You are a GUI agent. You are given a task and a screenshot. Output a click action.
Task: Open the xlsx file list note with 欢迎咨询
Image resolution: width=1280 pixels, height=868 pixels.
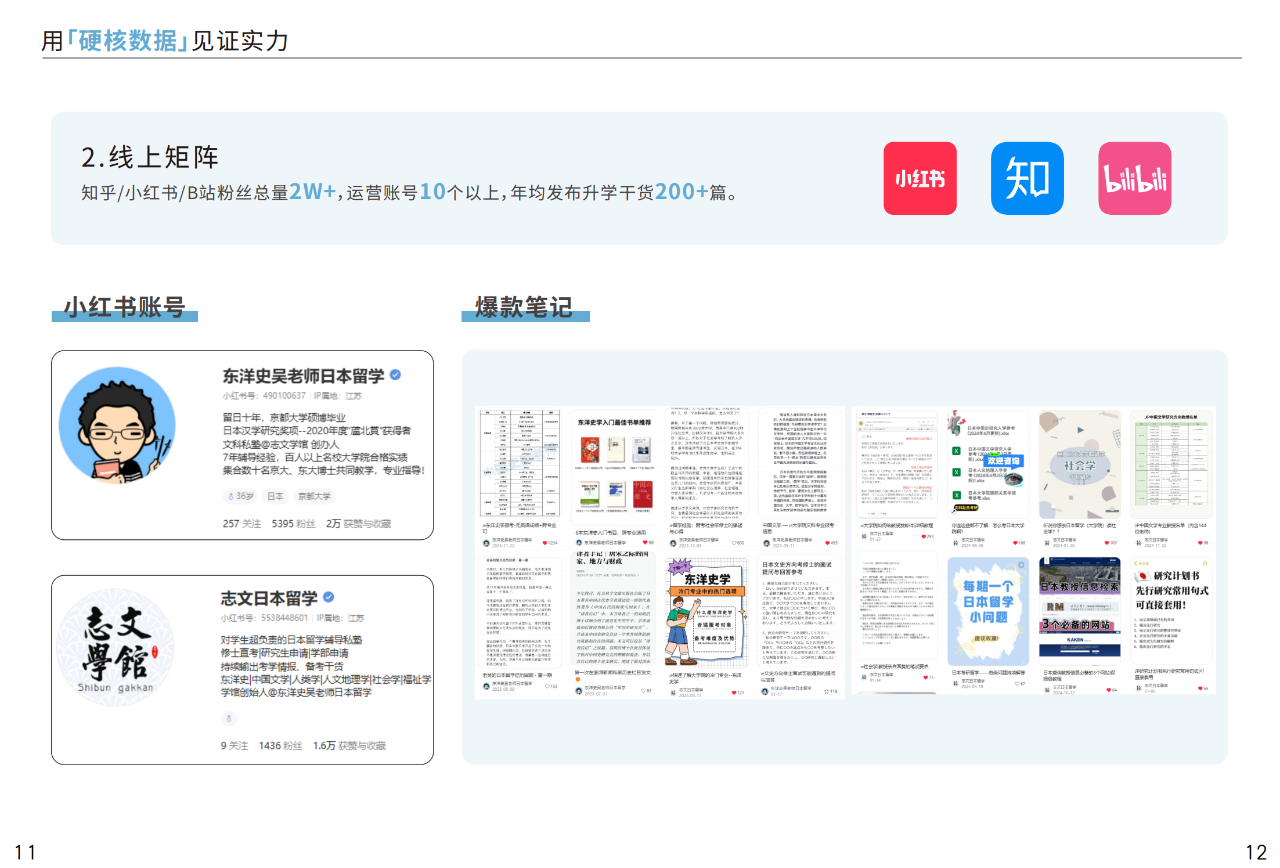click(x=988, y=463)
